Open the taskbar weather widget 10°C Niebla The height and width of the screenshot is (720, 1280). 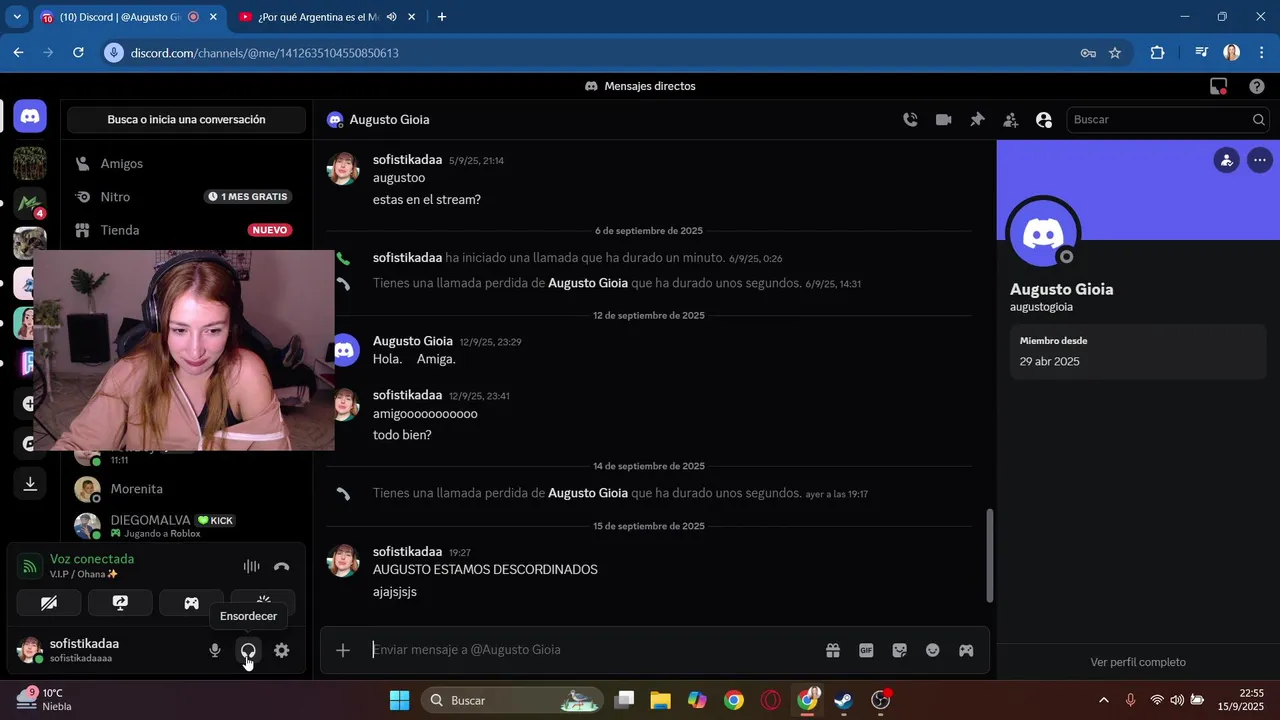pos(44,700)
